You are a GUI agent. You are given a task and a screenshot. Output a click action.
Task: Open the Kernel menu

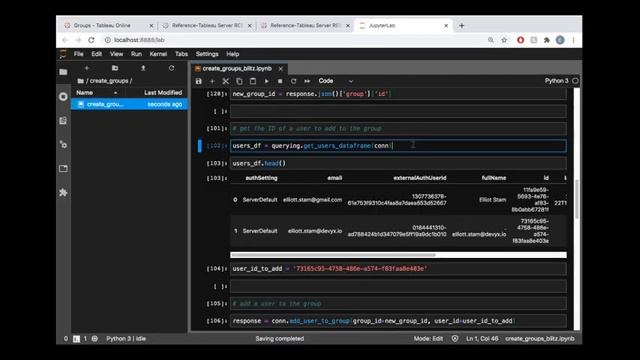[158, 54]
